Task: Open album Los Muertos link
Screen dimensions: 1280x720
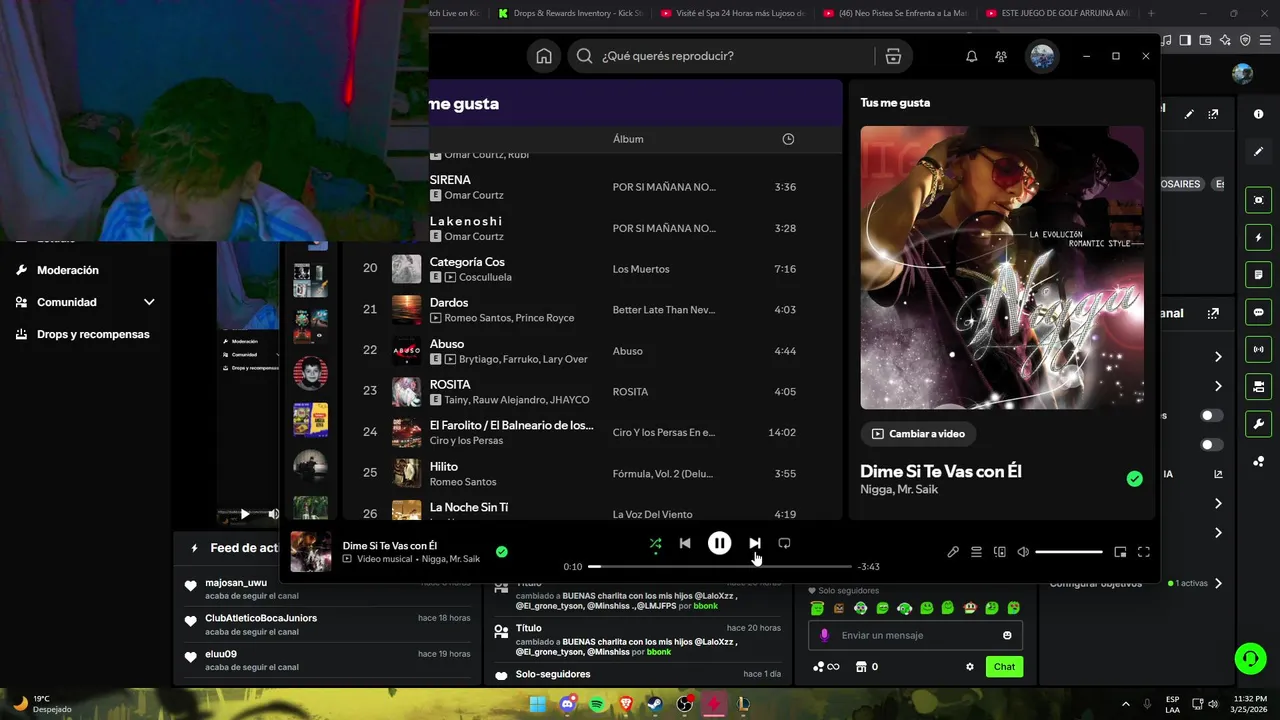Action: [x=641, y=269]
